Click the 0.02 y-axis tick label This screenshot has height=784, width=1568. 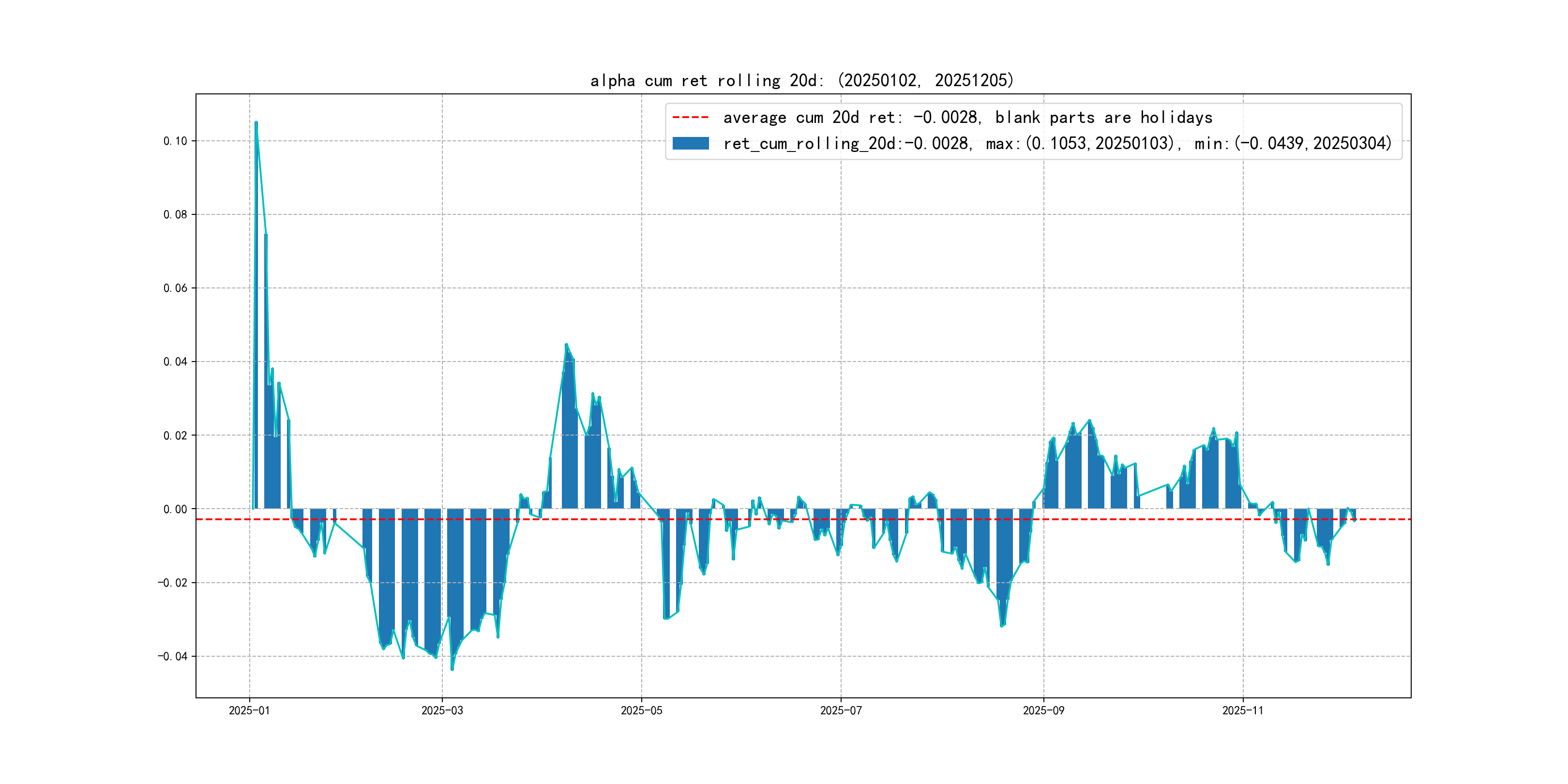(x=175, y=435)
